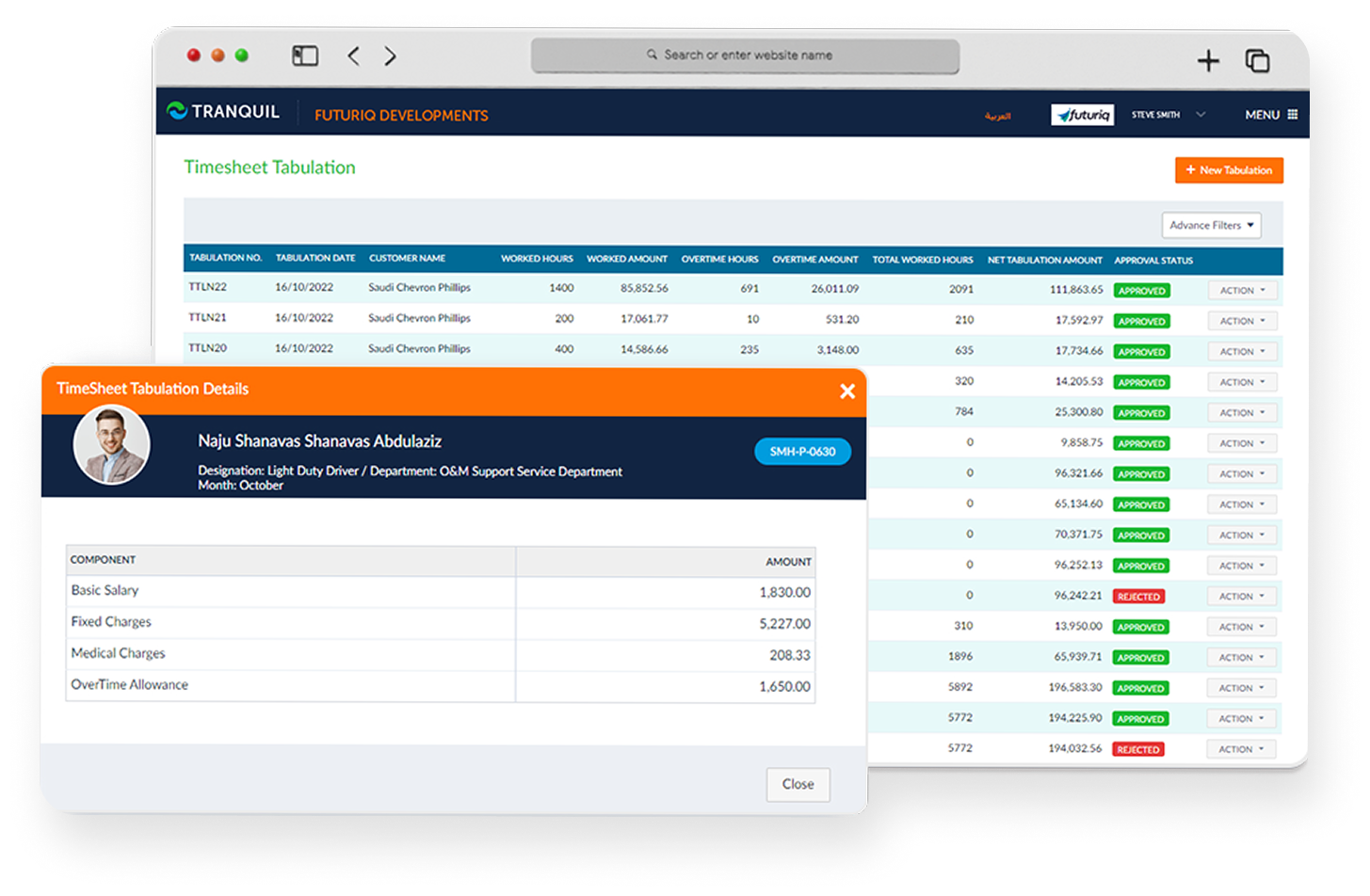
Task: Open the Advance Filters dropdown
Action: coord(1211,226)
